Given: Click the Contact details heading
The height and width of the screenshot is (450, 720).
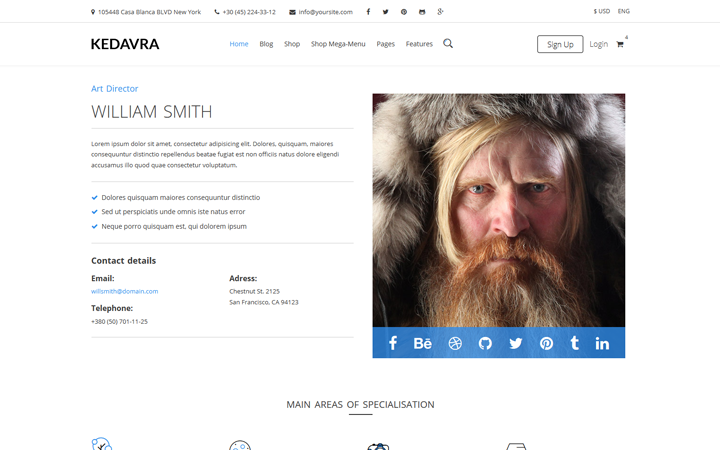Looking at the screenshot, I should [x=124, y=260].
